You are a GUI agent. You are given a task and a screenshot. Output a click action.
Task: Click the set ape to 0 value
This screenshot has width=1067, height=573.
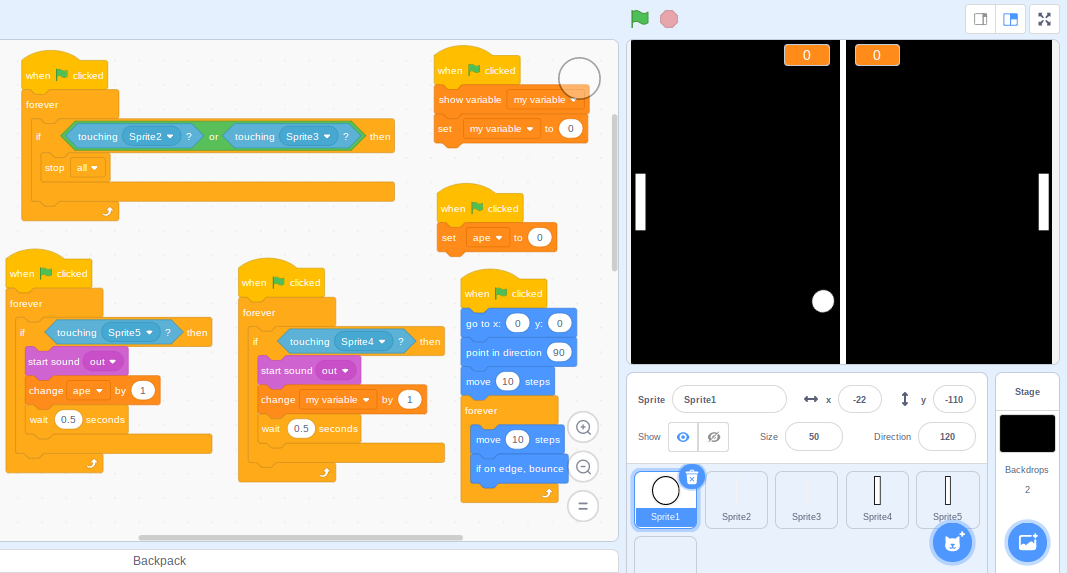[540, 238]
